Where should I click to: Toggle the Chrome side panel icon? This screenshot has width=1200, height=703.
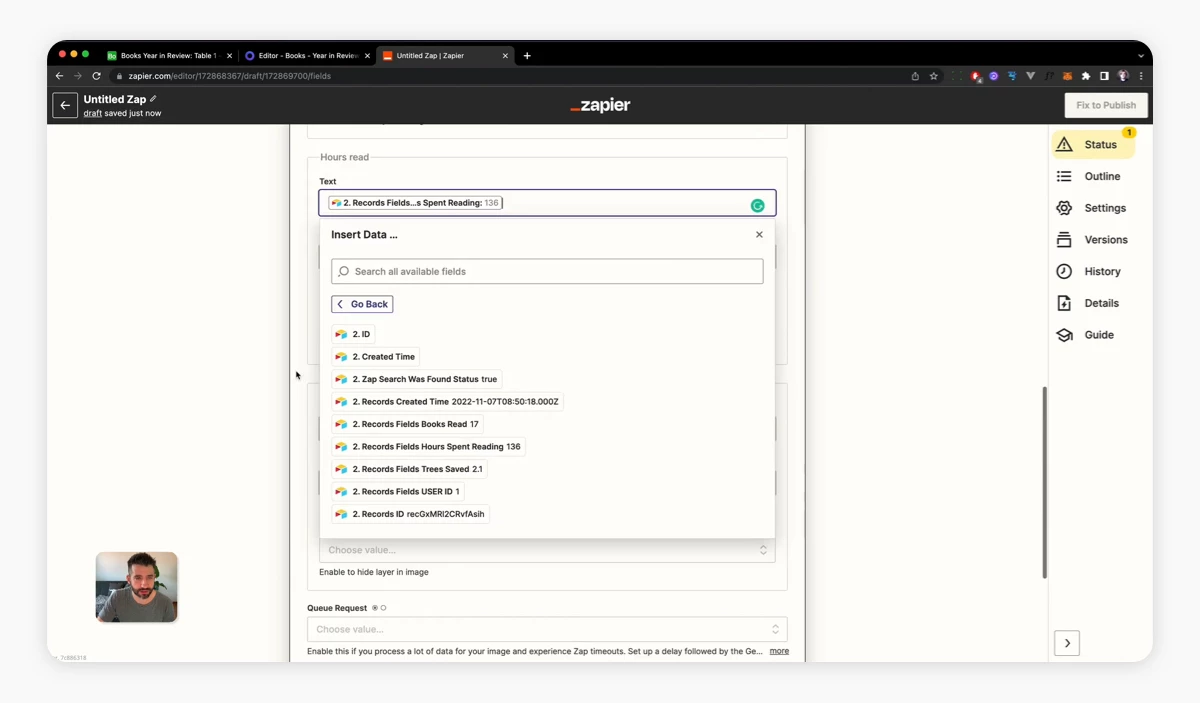(x=1104, y=76)
